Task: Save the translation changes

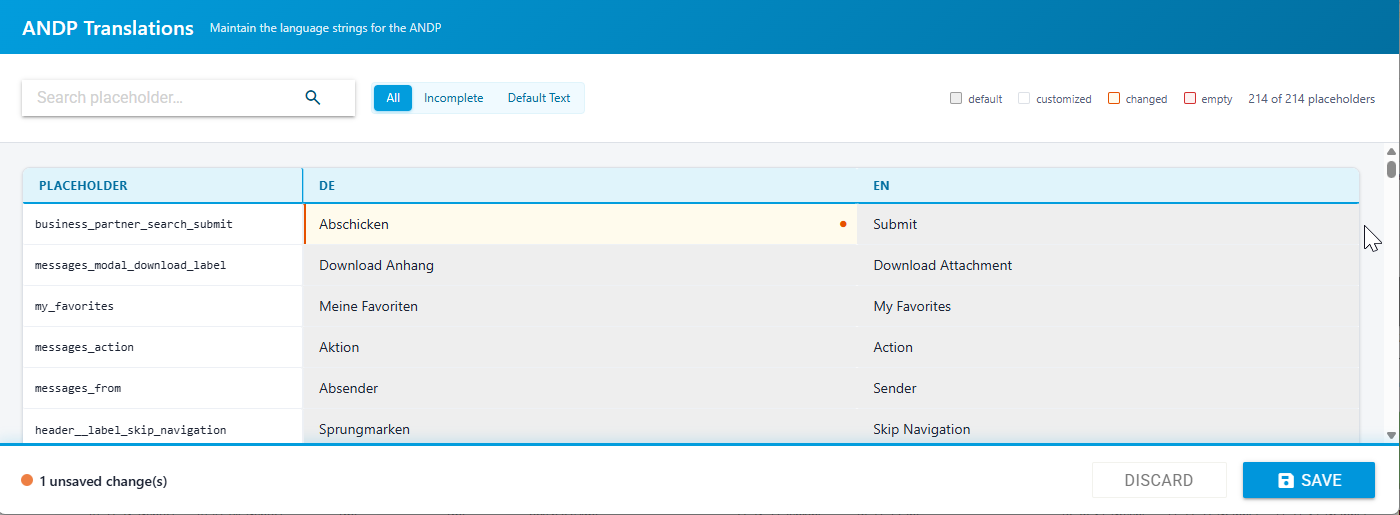Action: [x=1309, y=480]
